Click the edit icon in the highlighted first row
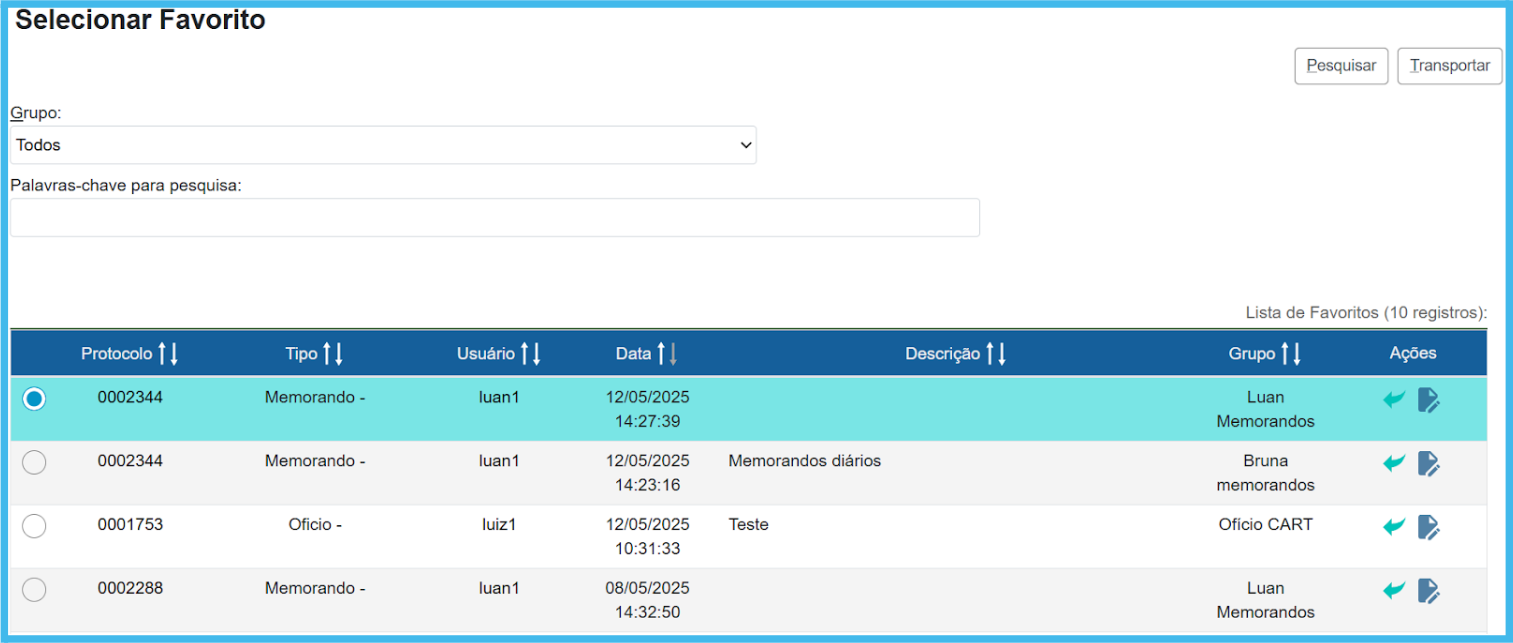This screenshot has width=1513, height=643. pyautogui.click(x=1429, y=400)
